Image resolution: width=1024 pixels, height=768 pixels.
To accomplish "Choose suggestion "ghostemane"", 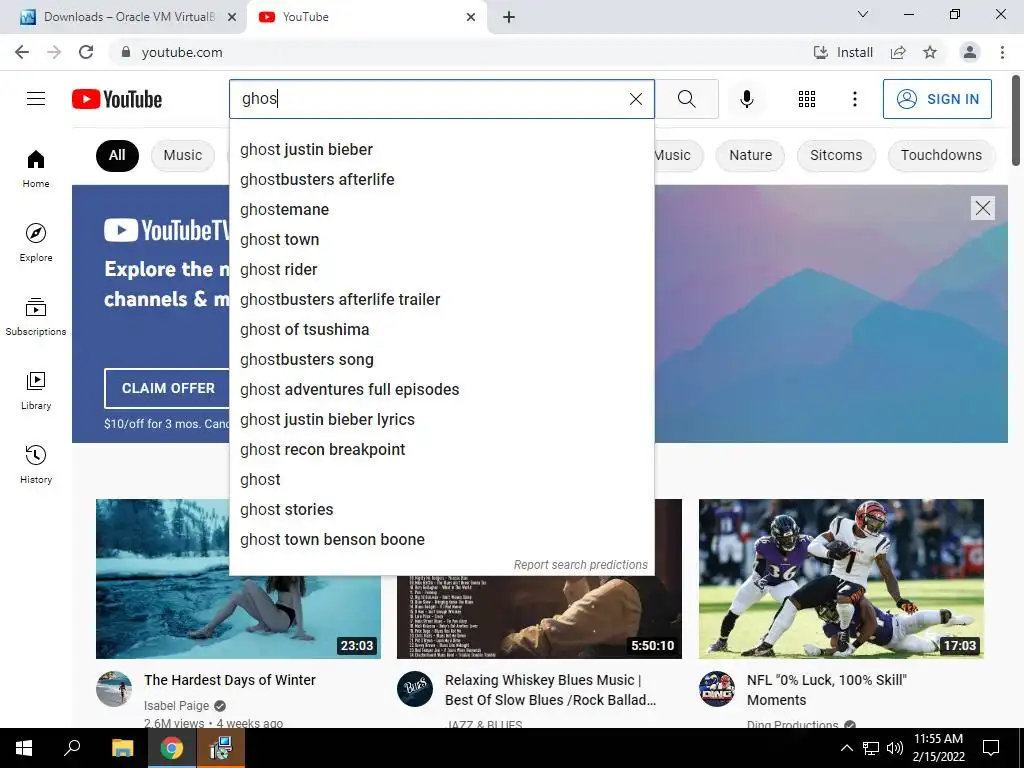I will click(442, 210).
